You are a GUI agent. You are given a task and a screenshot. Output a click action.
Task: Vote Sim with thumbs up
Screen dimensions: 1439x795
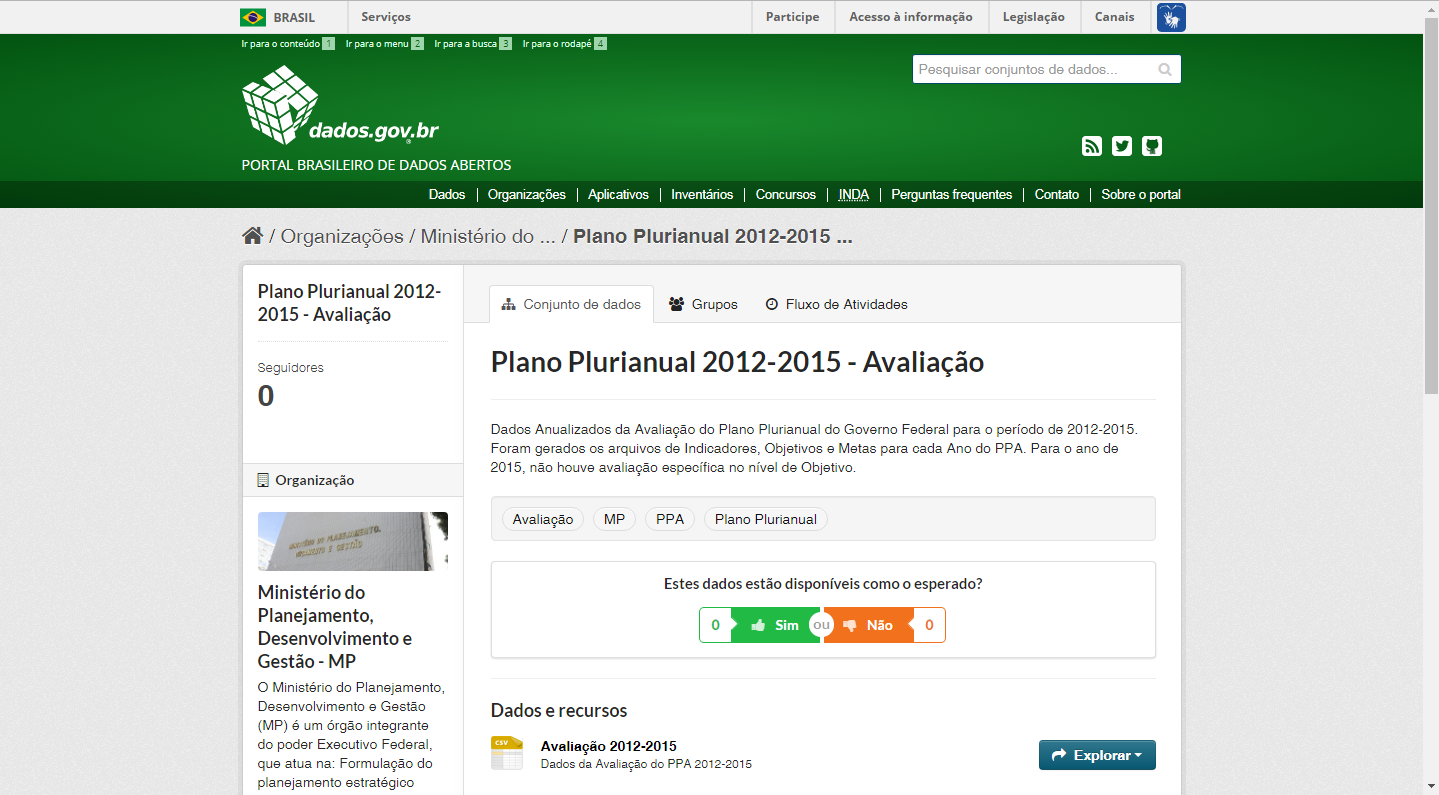pos(775,625)
